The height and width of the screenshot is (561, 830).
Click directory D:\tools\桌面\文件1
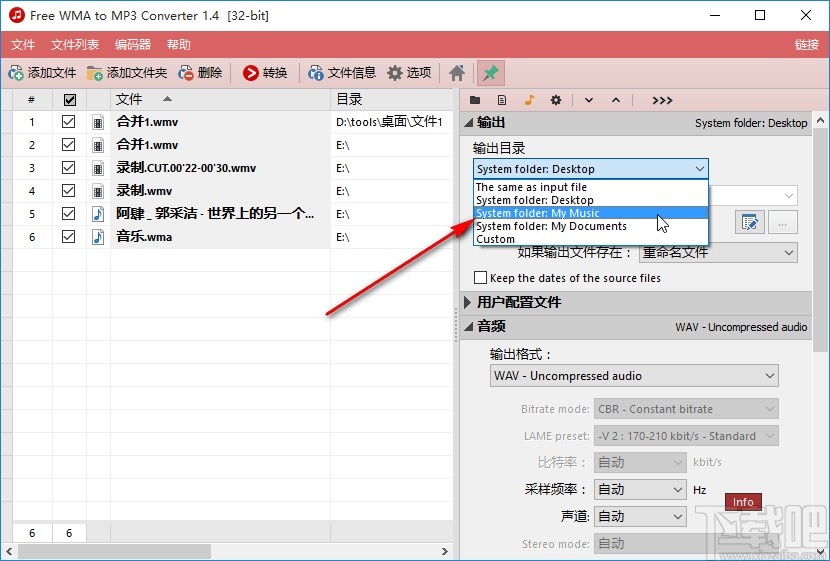(x=389, y=122)
